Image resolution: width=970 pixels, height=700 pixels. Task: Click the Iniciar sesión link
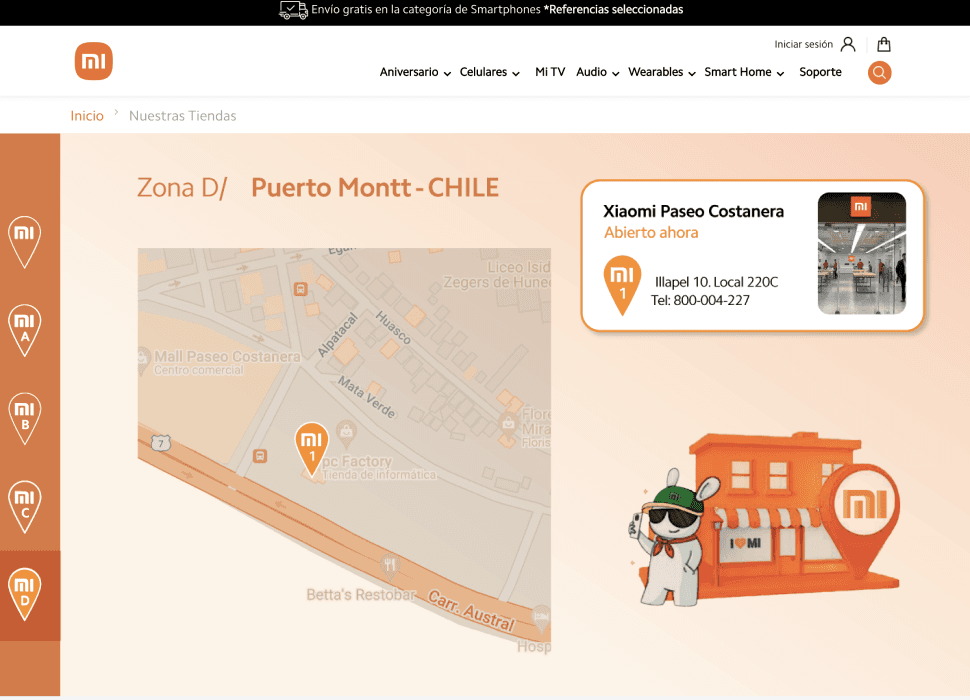pyautogui.click(x=804, y=45)
